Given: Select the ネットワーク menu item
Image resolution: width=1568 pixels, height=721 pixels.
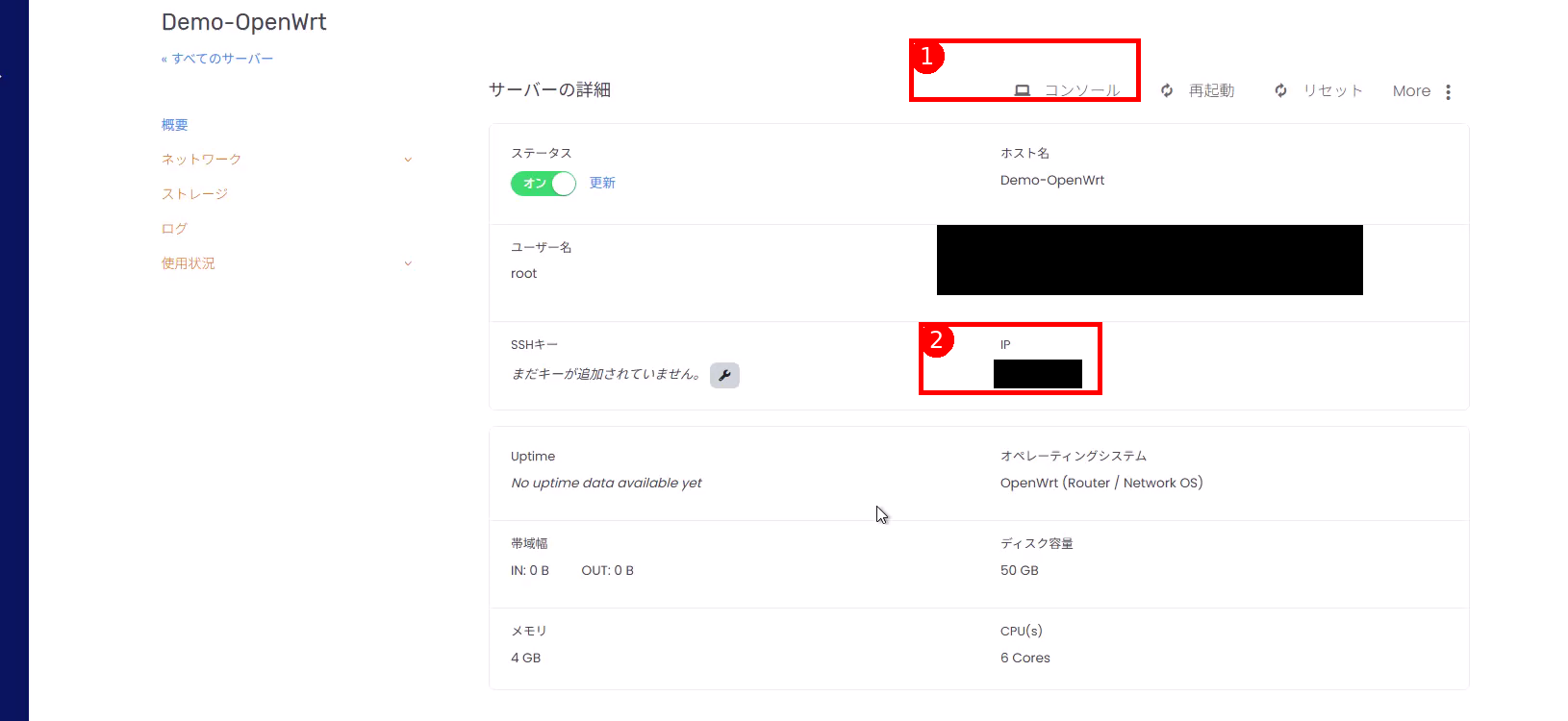Looking at the screenshot, I should coord(201,160).
